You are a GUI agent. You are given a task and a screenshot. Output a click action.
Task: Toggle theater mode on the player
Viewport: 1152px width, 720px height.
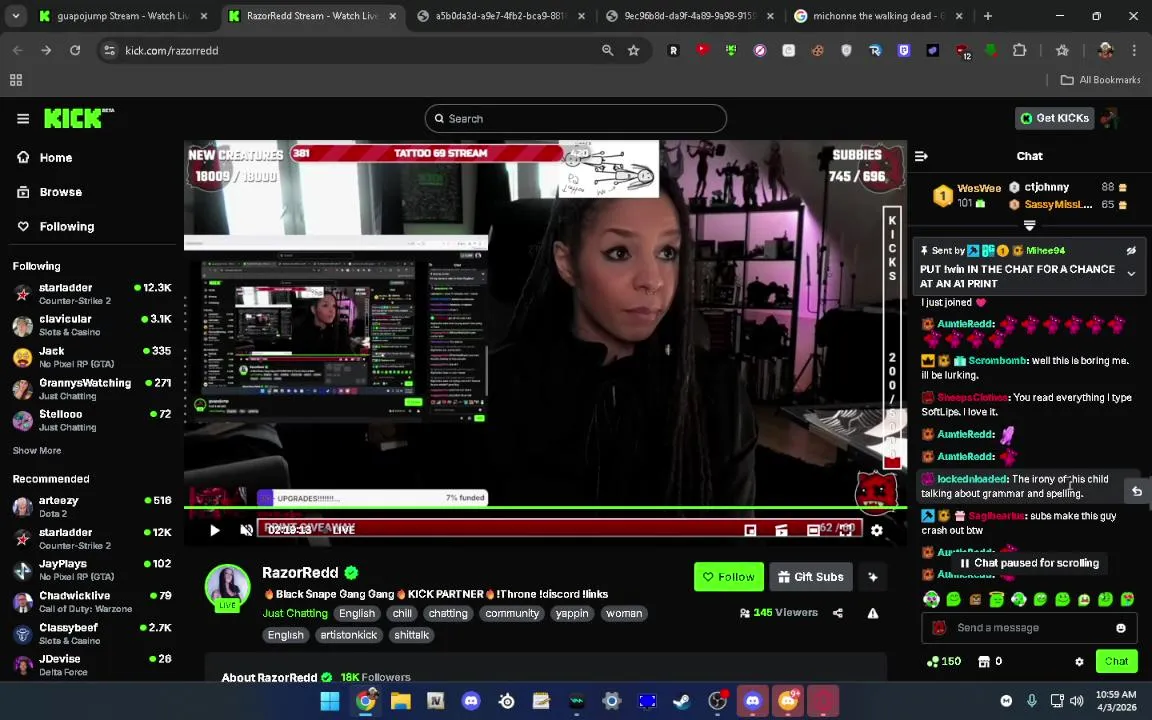pyautogui.click(x=813, y=530)
